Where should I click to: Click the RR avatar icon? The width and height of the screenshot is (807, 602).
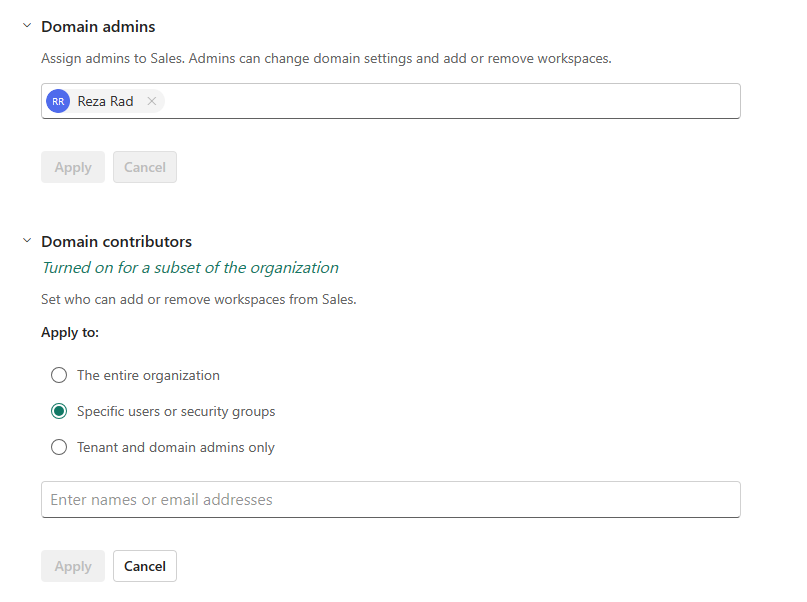point(58,101)
